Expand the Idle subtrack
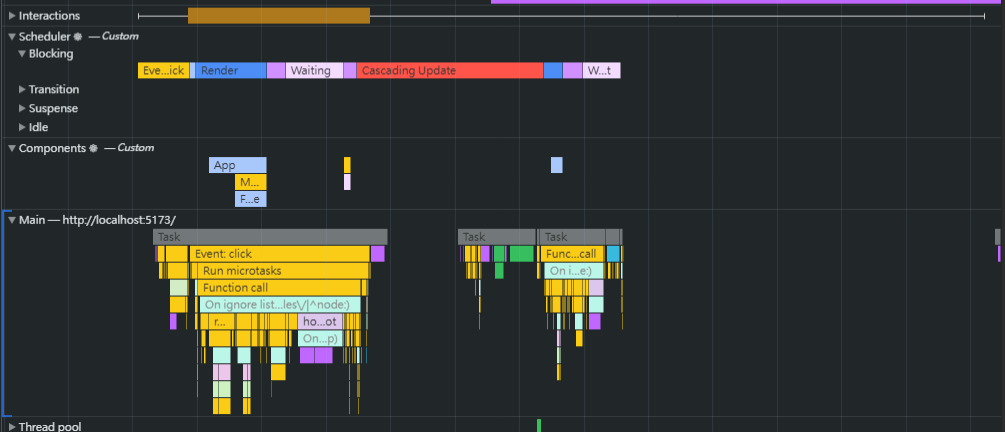The width and height of the screenshot is (1005, 432). [21, 127]
